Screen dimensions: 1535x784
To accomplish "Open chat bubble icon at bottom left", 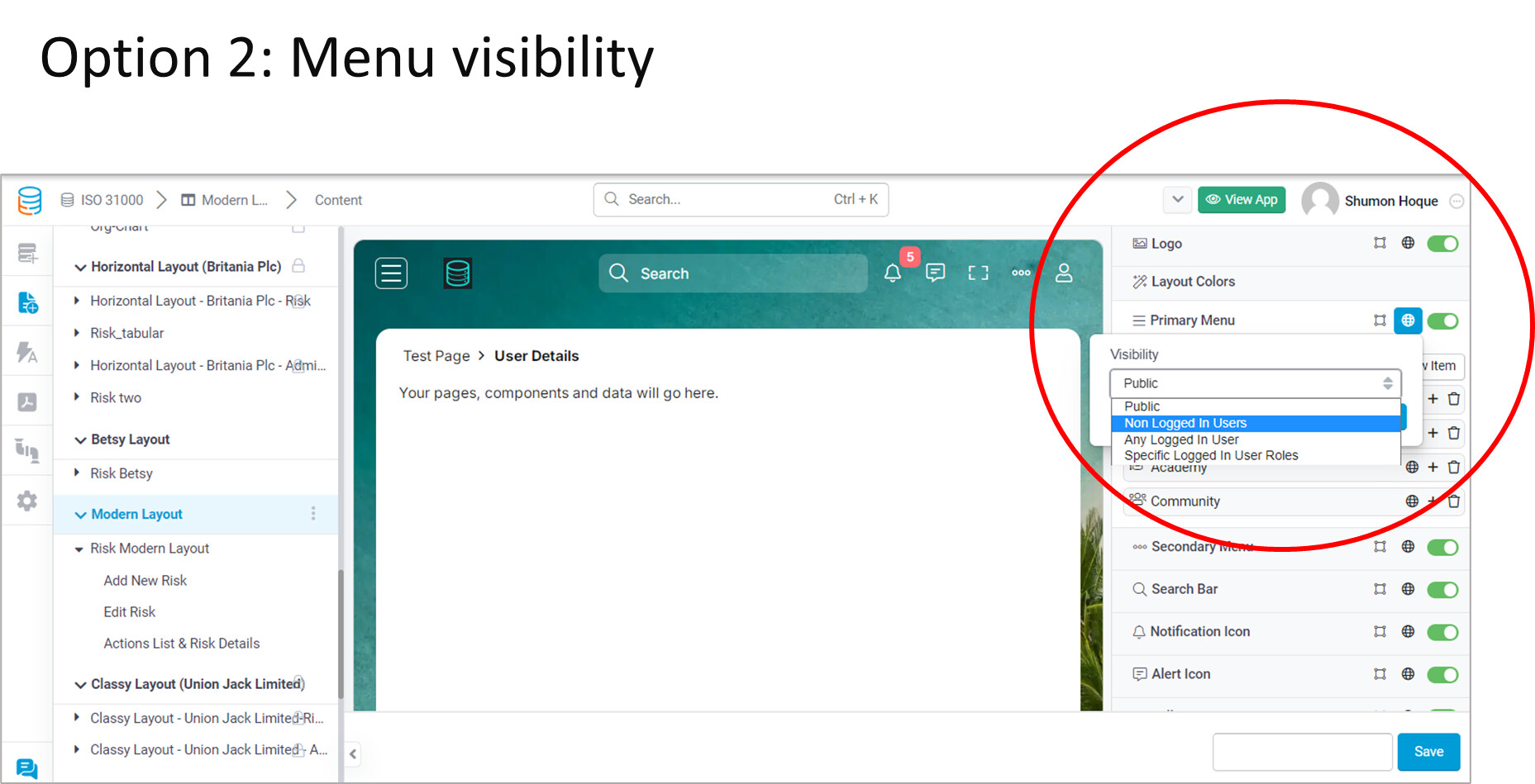I will (x=26, y=768).
